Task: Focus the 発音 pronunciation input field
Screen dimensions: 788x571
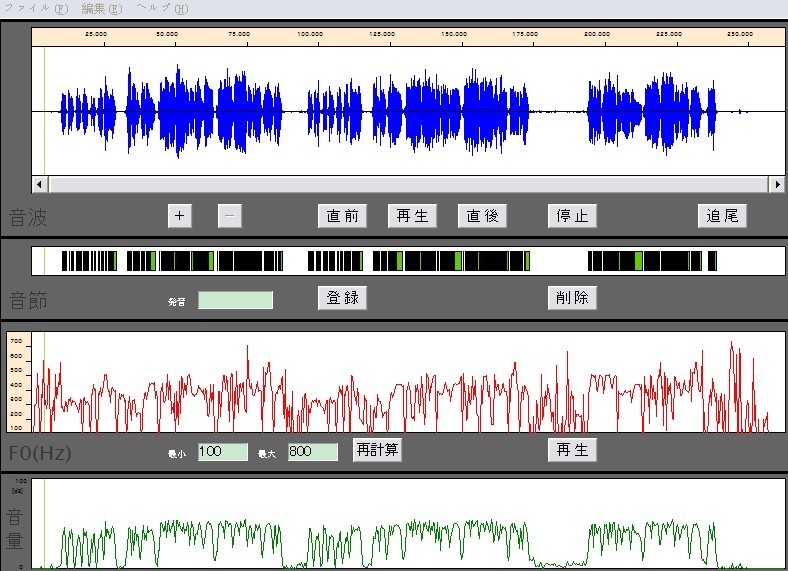Action: pyautogui.click(x=235, y=300)
